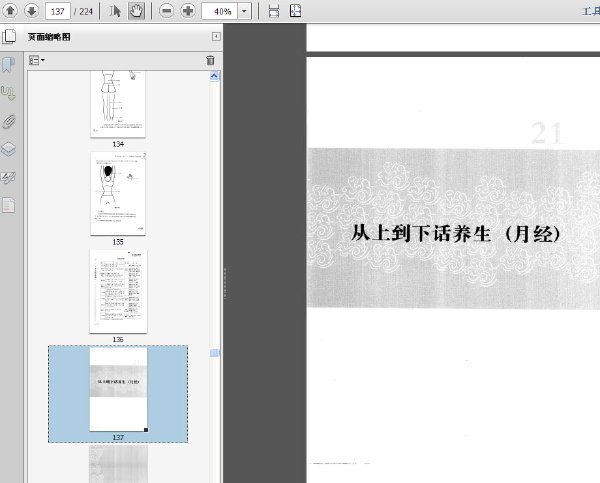Screen dimensions: 600x483
Task: Open the Signatures panel
Action: point(8,178)
